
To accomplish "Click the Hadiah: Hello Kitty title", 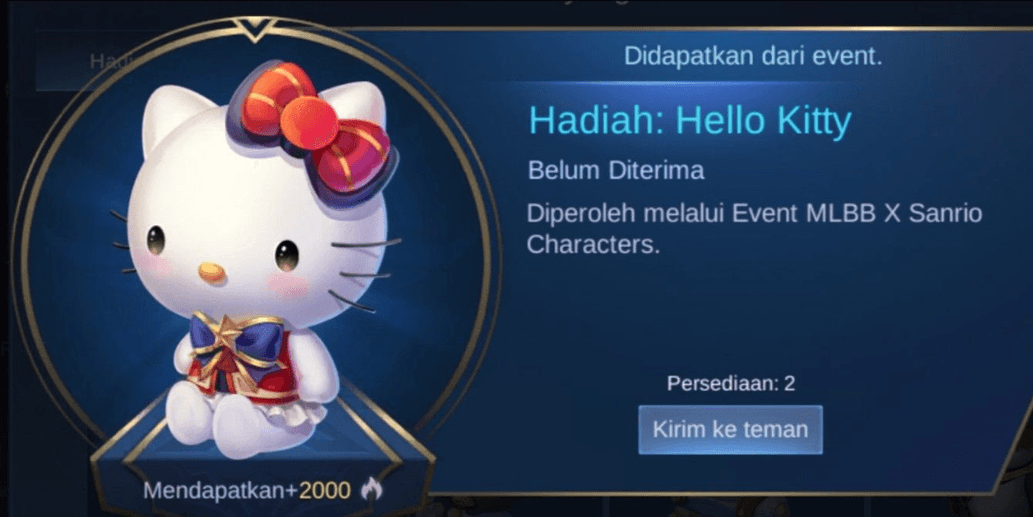I will (690, 121).
